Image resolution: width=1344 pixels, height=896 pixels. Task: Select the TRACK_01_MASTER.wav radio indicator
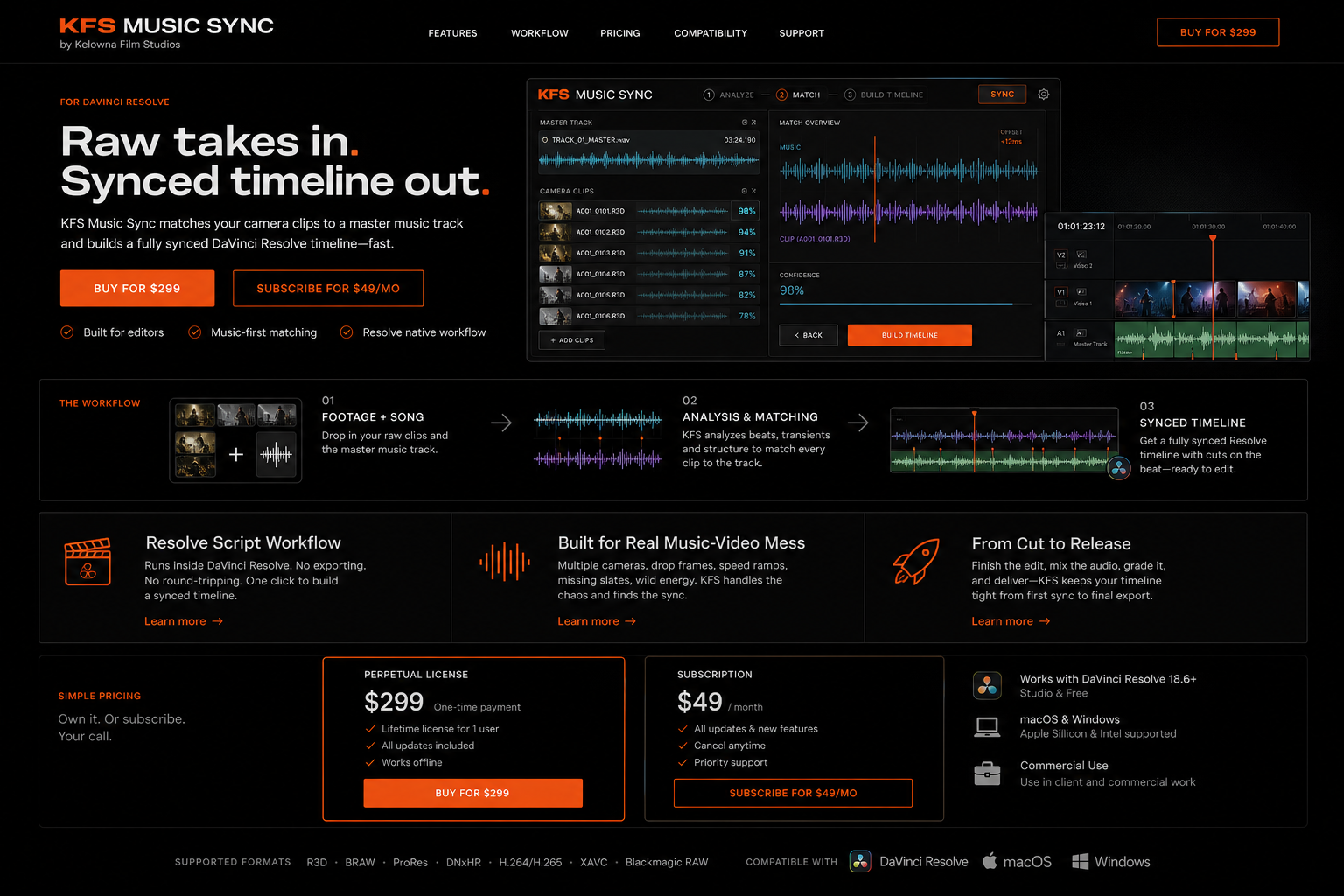point(545,140)
